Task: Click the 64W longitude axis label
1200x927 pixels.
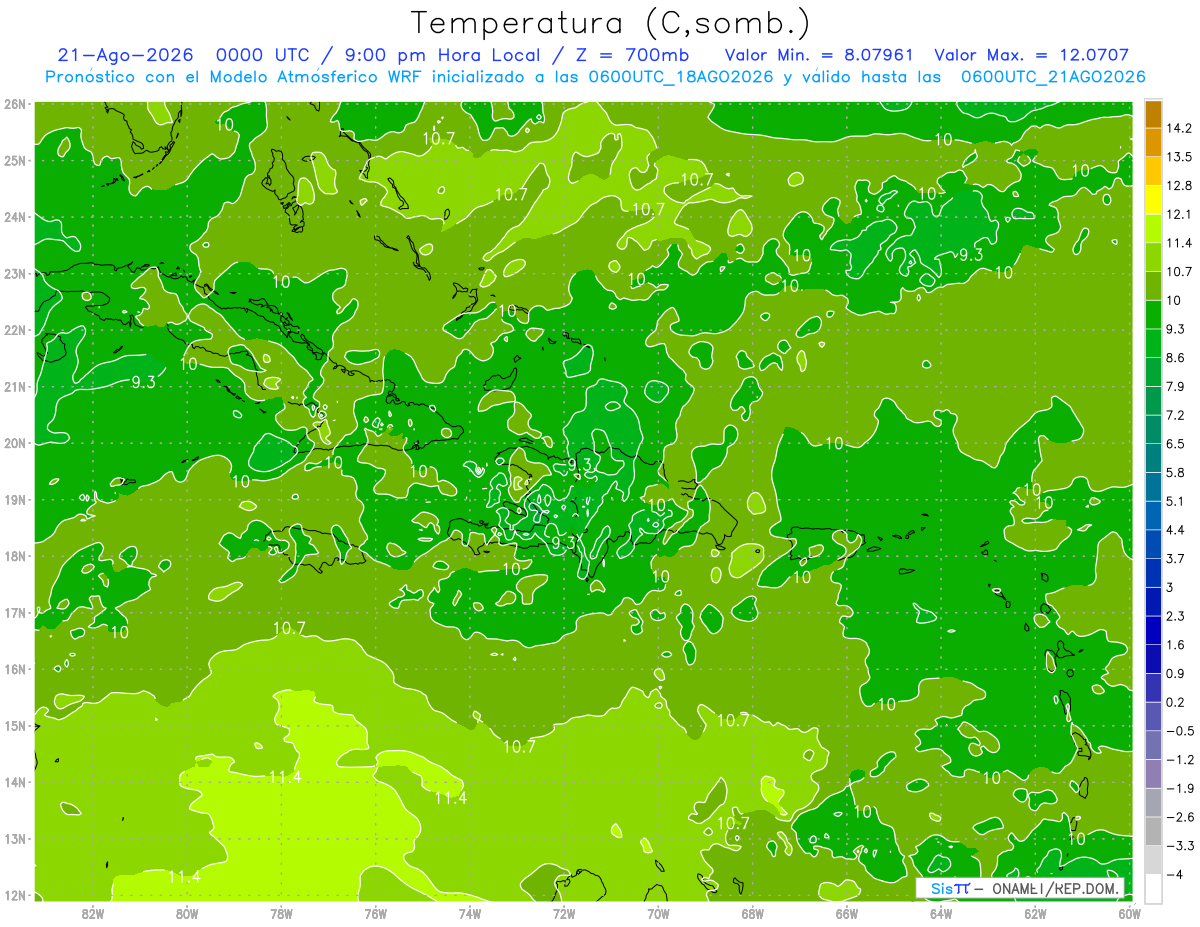Action: point(941,913)
